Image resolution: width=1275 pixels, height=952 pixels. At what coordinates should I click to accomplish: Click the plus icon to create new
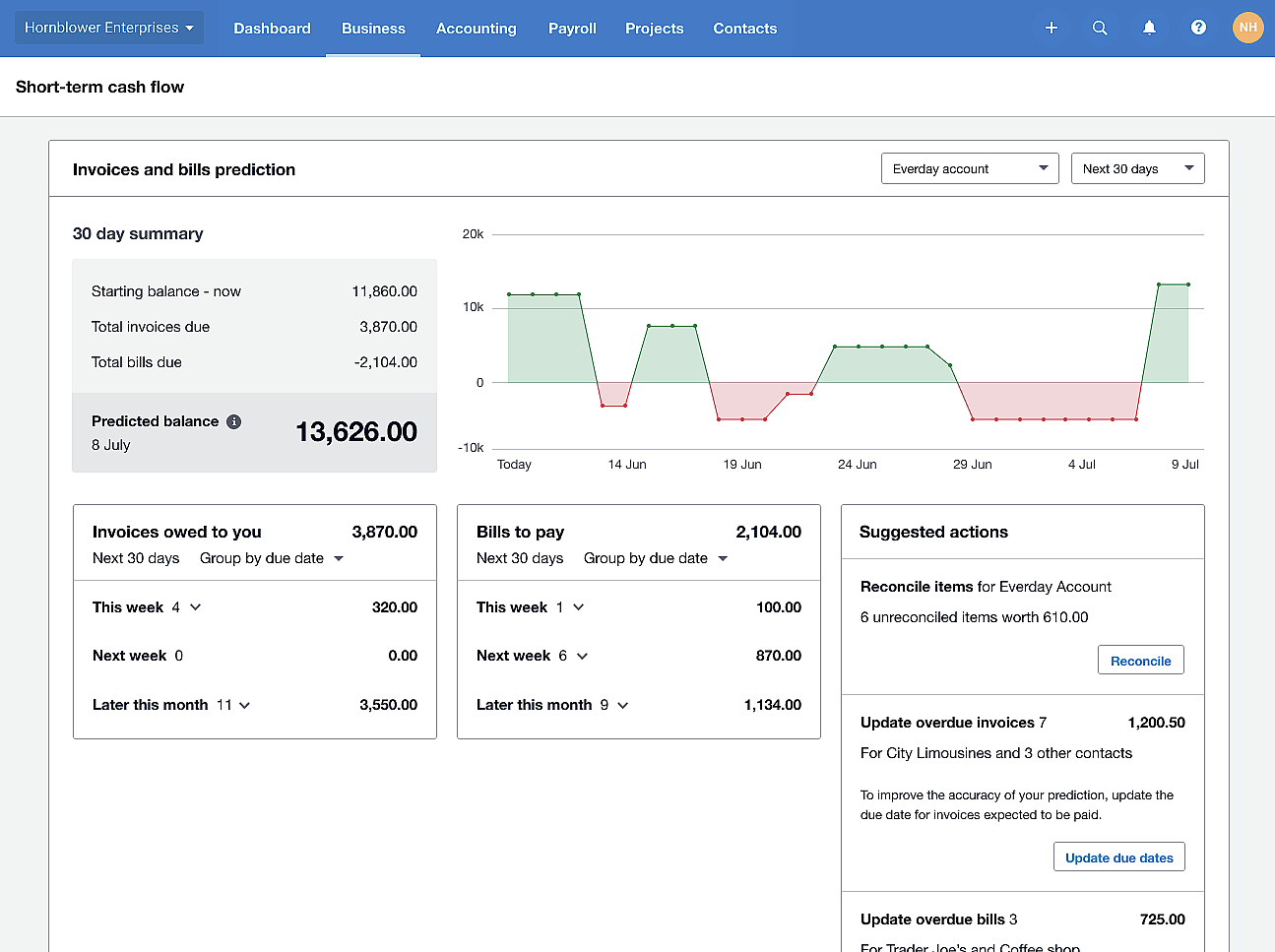[x=1051, y=28]
